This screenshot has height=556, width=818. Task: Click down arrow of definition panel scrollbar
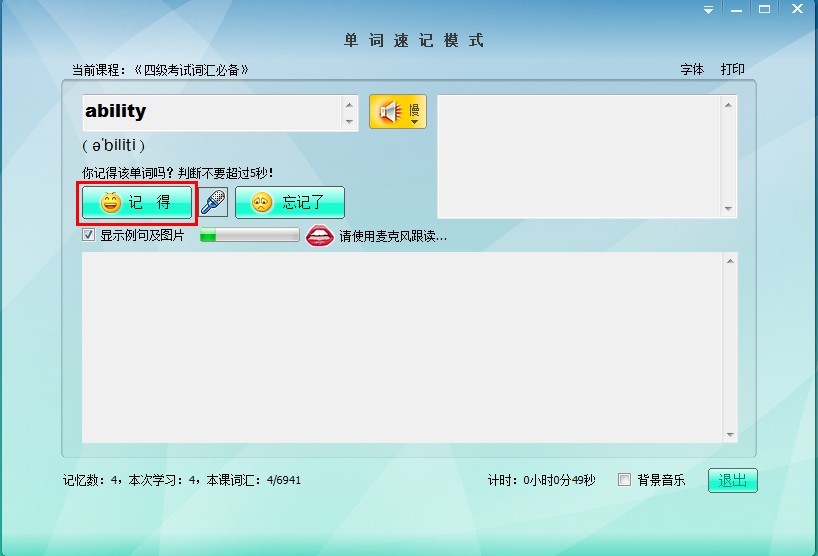click(x=728, y=209)
